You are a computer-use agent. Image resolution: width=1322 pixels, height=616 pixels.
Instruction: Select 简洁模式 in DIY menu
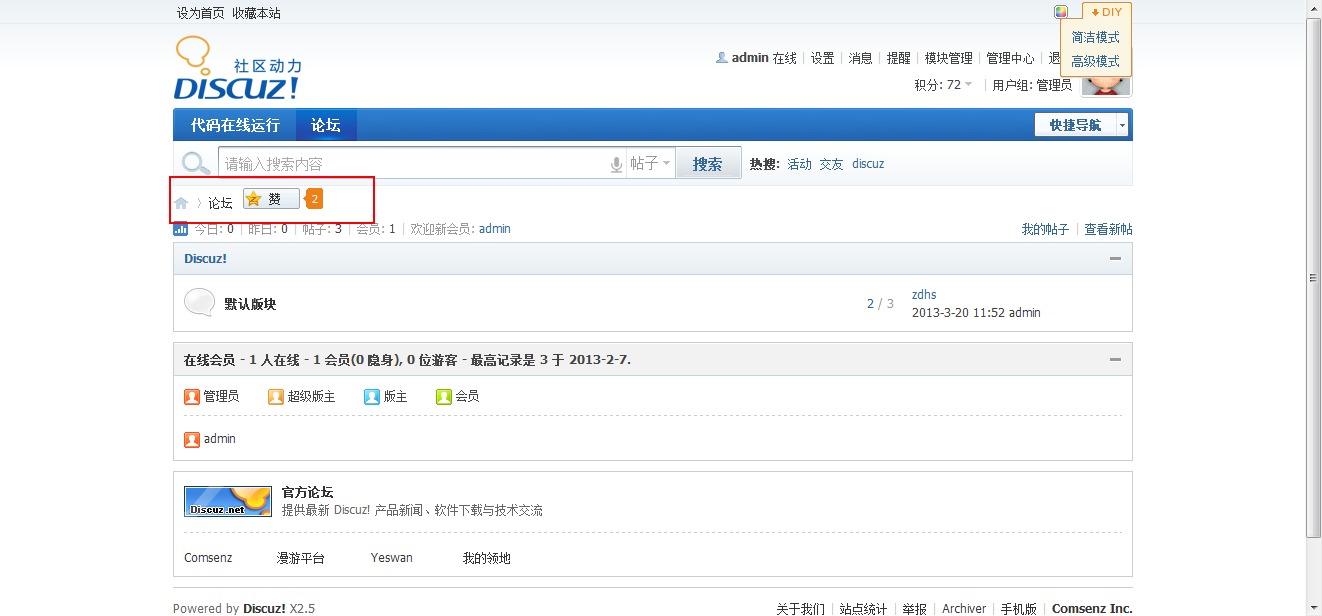(1095, 37)
